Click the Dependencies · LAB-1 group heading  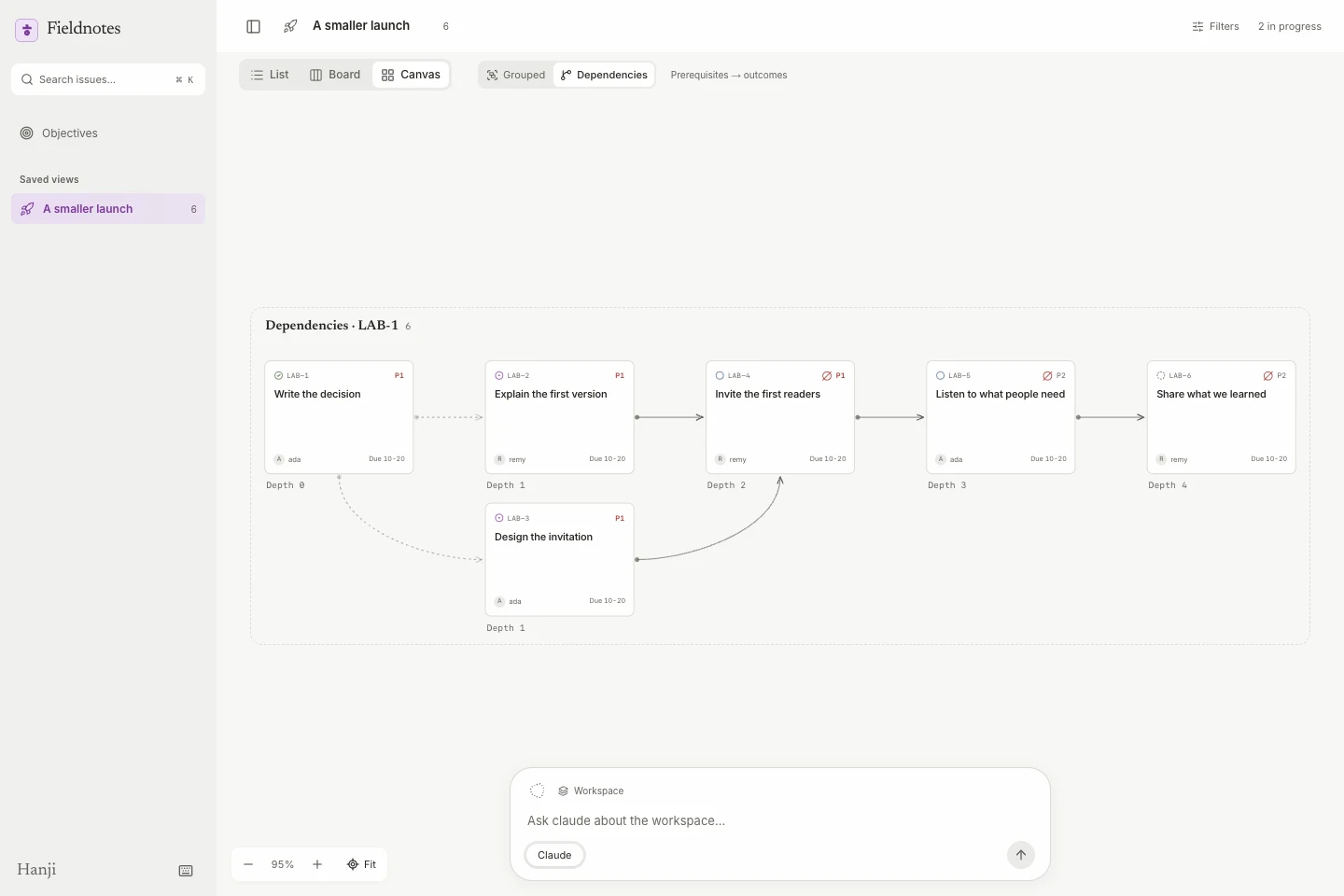(x=331, y=325)
